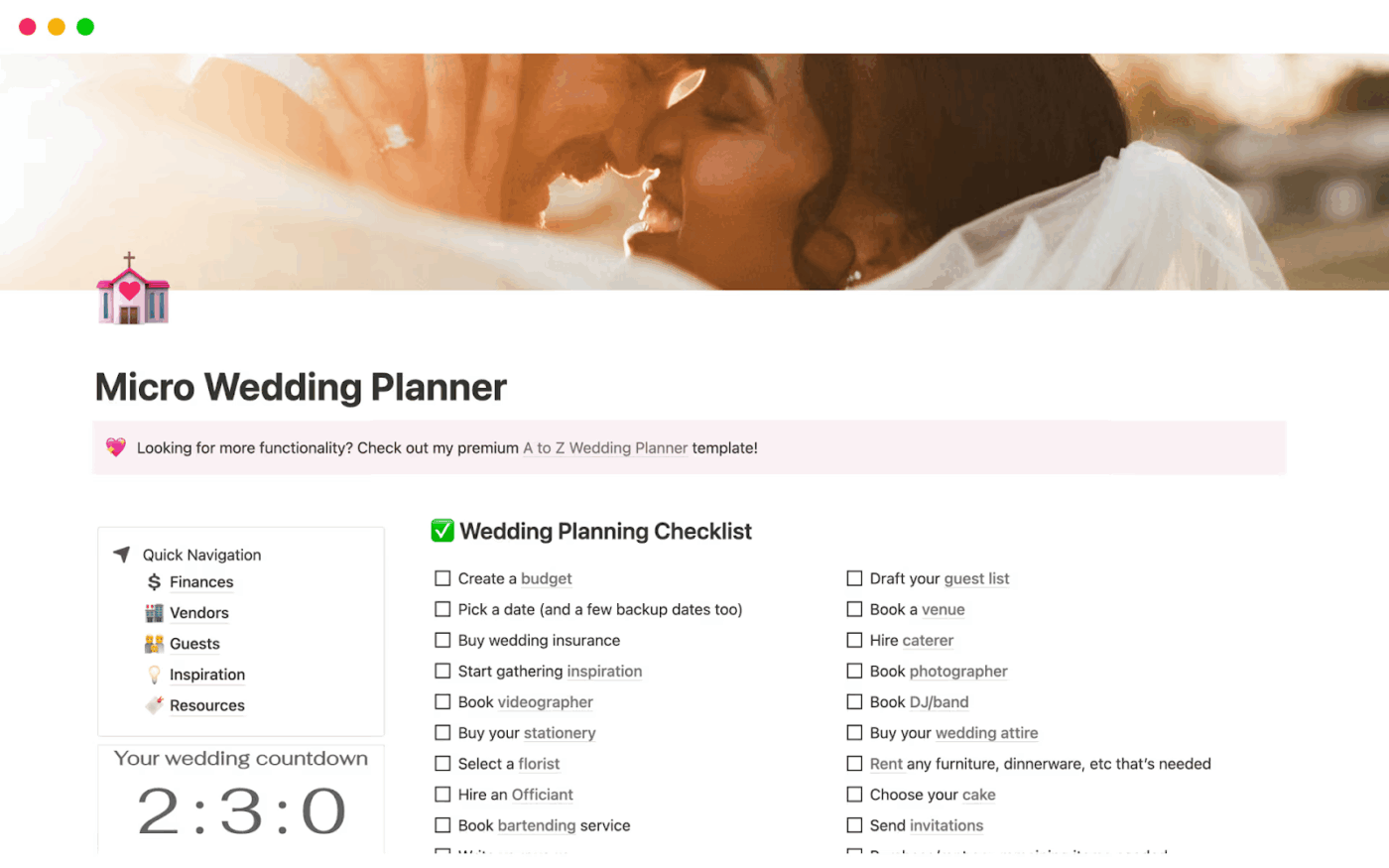Mark 'Buy wedding insurance' as done
This screenshot has width=1389, height=868.
[x=442, y=640]
